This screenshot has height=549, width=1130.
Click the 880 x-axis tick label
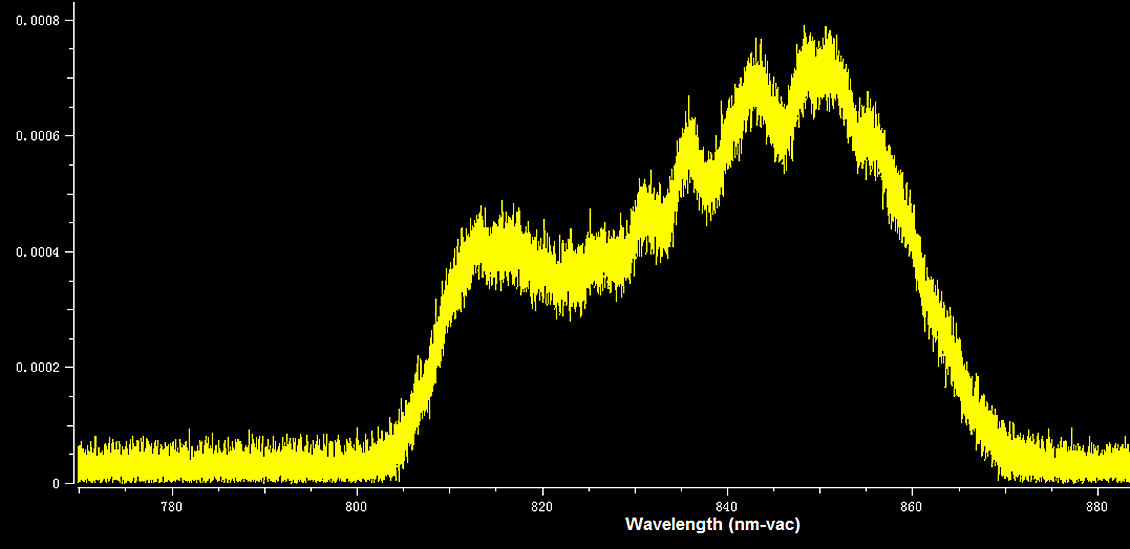tap(1097, 504)
